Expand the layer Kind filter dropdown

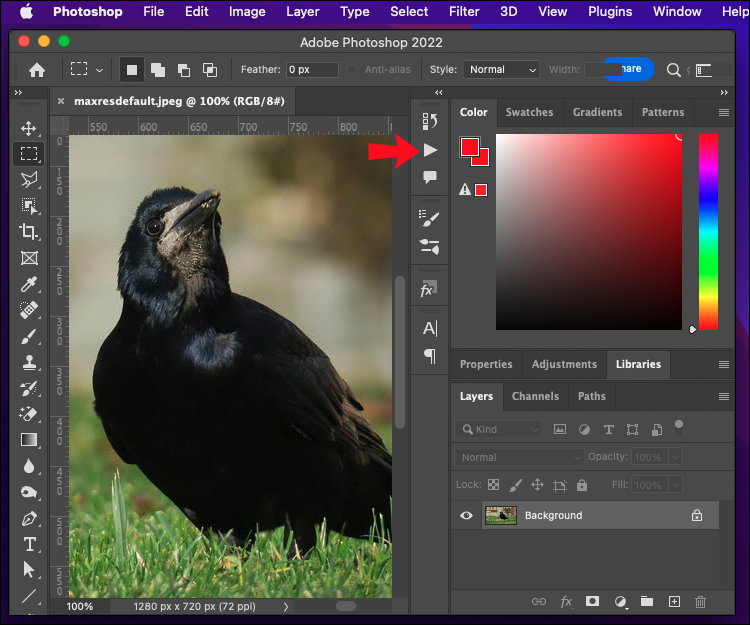pyautogui.click(x=497, y=429)
